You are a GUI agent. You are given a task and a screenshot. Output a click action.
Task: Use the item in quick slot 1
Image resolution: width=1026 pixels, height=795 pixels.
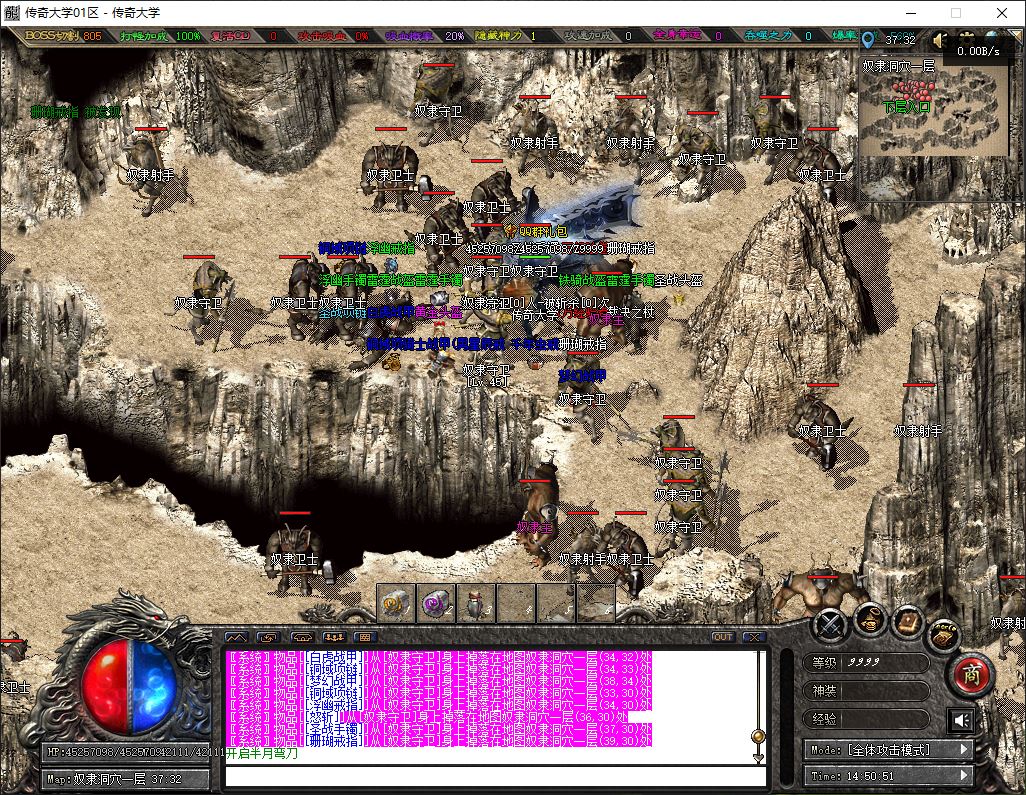[396, 603]
